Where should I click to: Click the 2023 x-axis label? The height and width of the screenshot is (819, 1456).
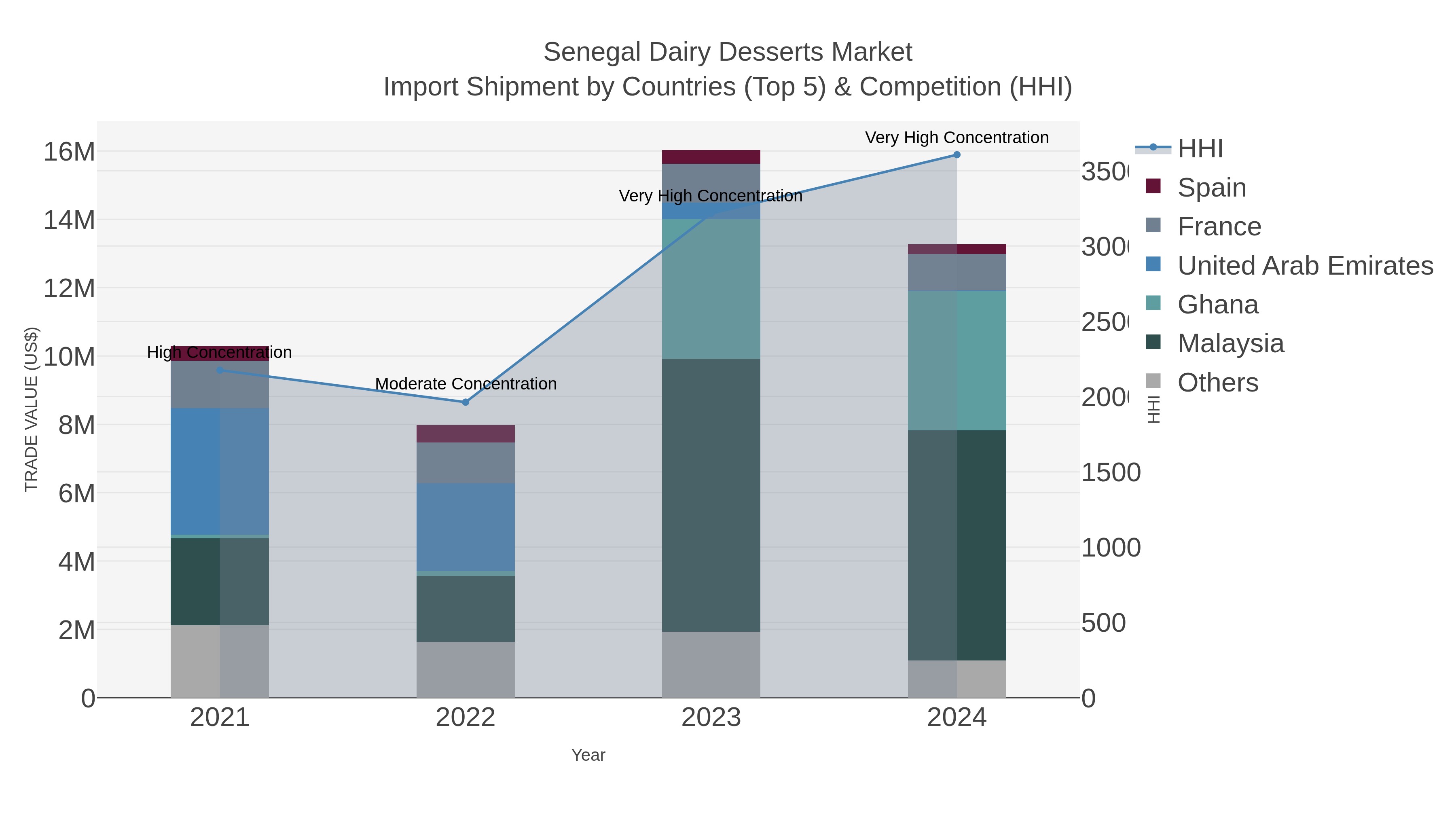pos(711,718)
